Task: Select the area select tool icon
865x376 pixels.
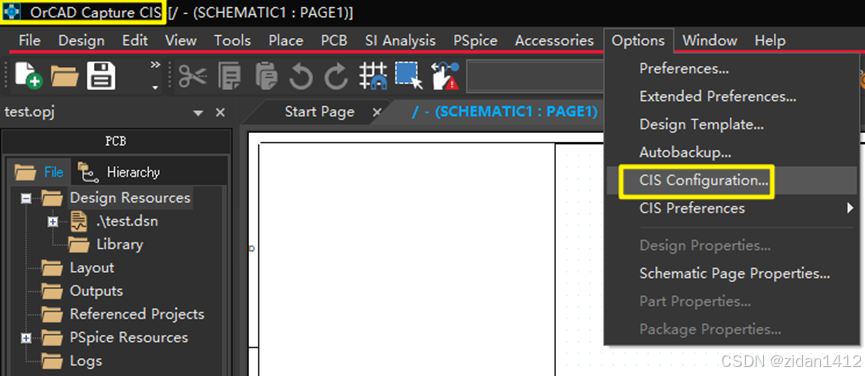Action: point(409,76)
